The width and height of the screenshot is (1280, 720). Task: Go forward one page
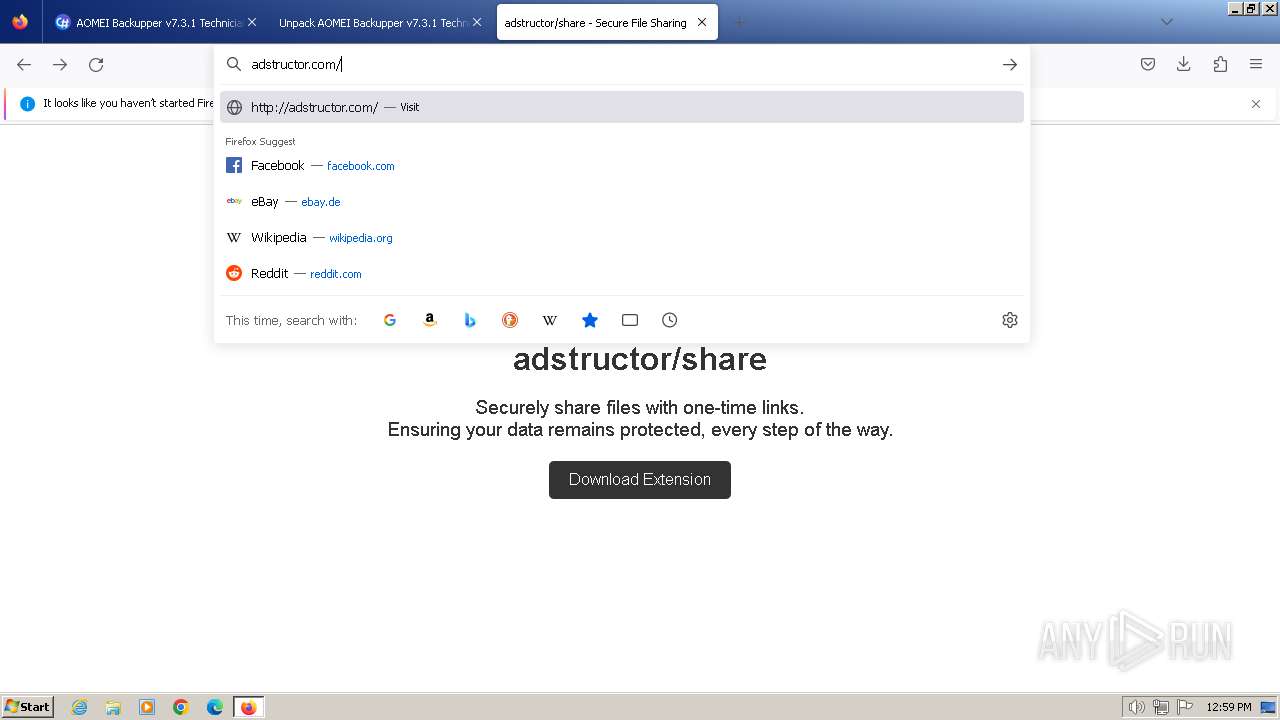click(x=60, y=64)
